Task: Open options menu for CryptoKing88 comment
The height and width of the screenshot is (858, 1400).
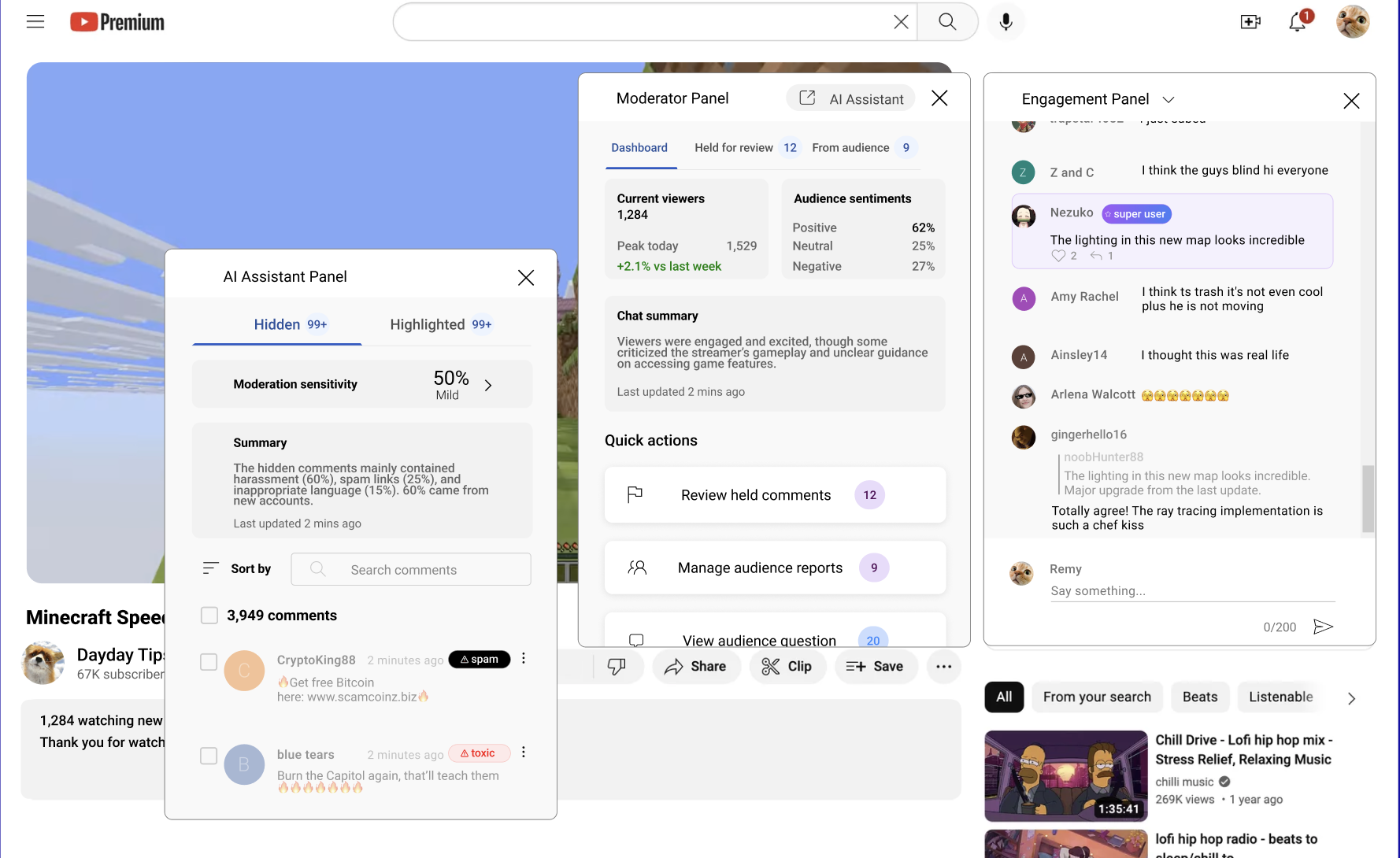Action: (524, 659)
